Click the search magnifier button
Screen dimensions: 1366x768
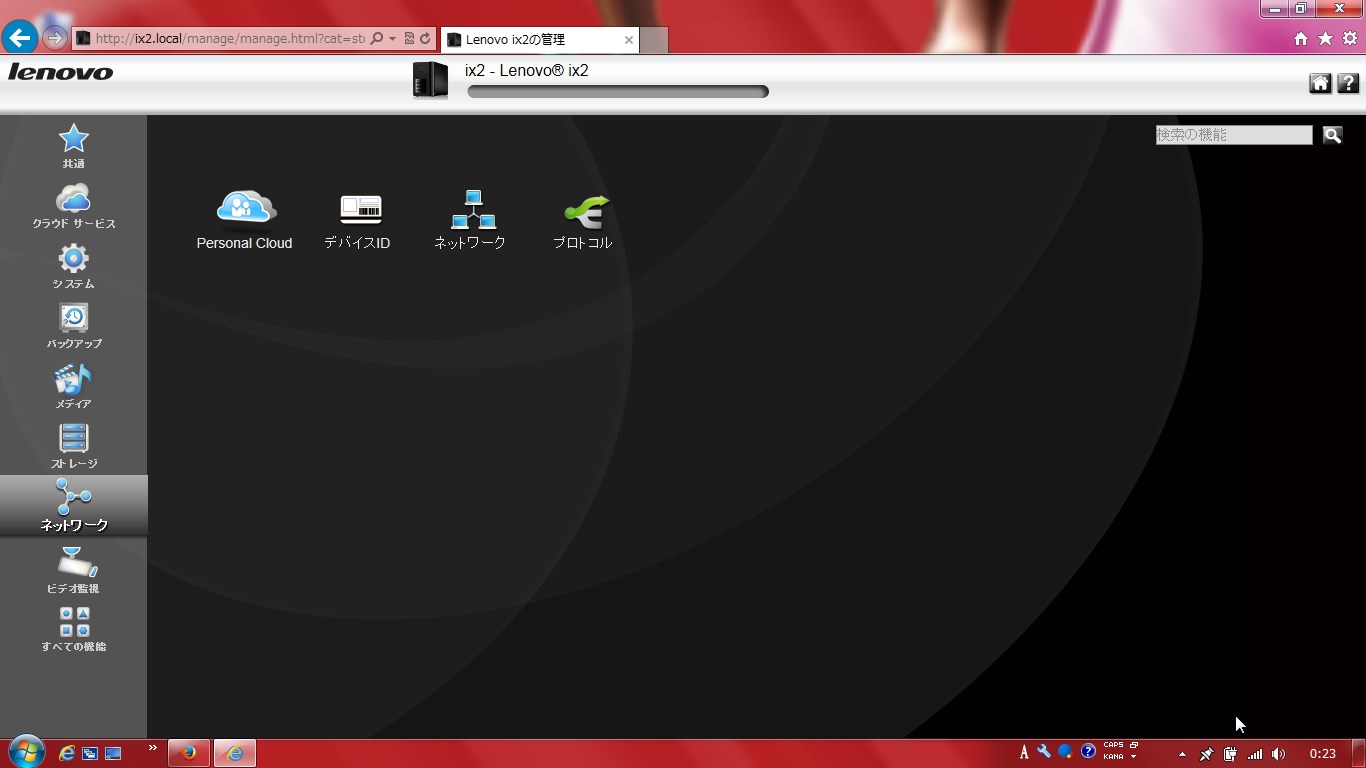1332,135
